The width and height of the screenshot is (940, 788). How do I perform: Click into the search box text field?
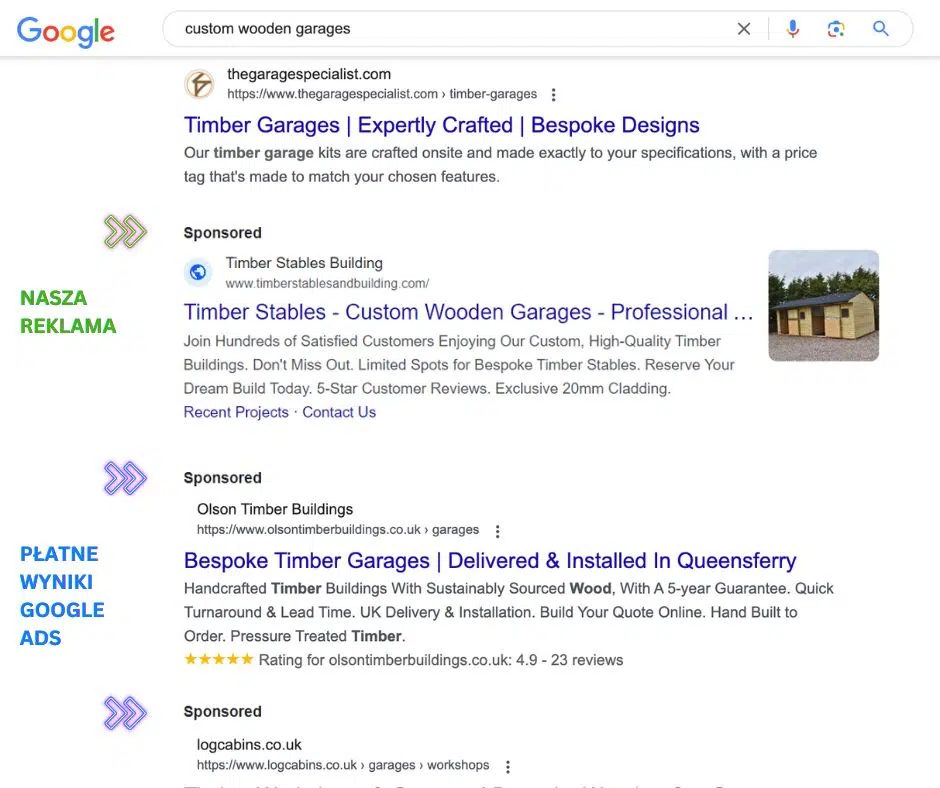450,29
